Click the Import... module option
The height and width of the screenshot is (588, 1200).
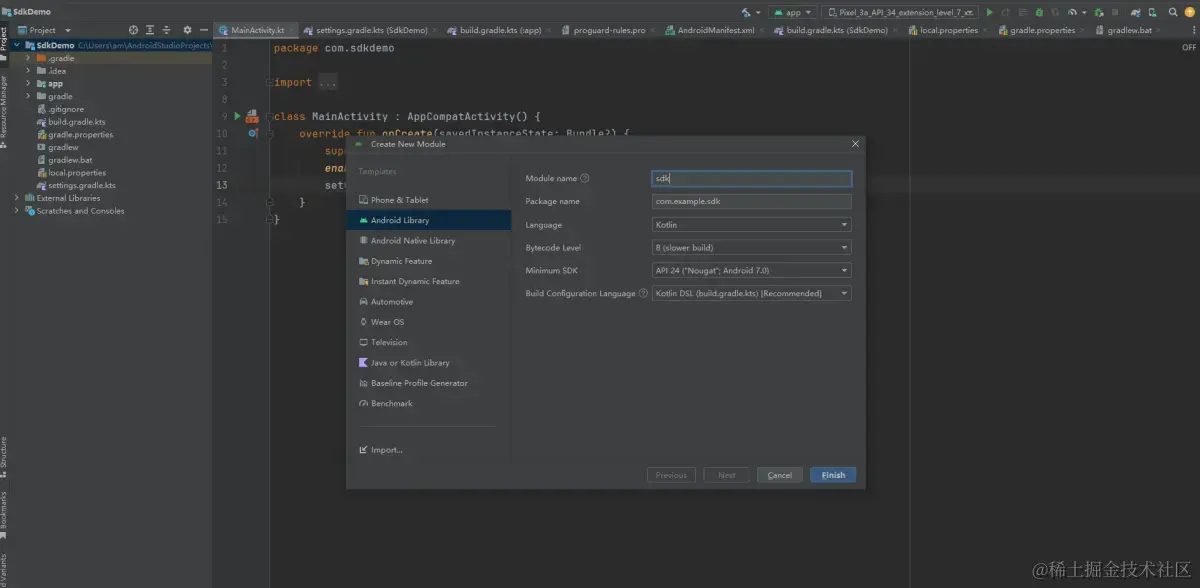(x=380, y=450)
